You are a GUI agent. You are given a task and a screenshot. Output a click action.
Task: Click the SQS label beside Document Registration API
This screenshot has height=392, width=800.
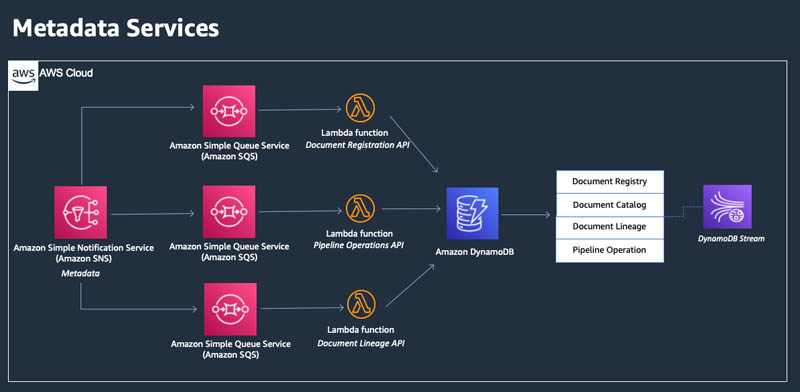click(230, 151)
